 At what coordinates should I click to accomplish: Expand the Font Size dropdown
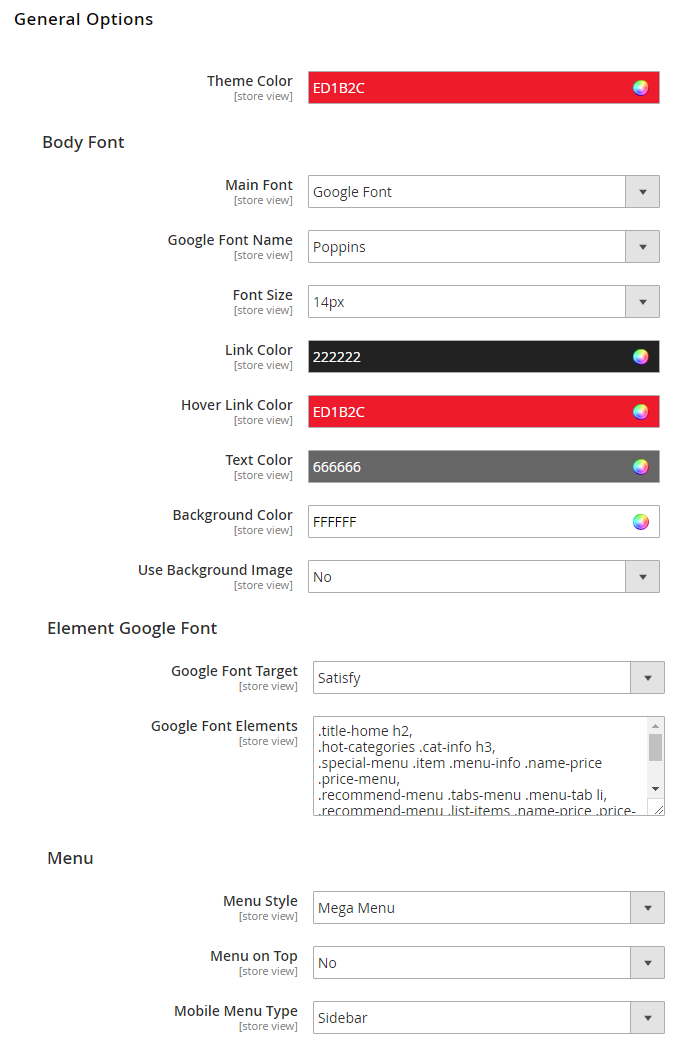642,302
